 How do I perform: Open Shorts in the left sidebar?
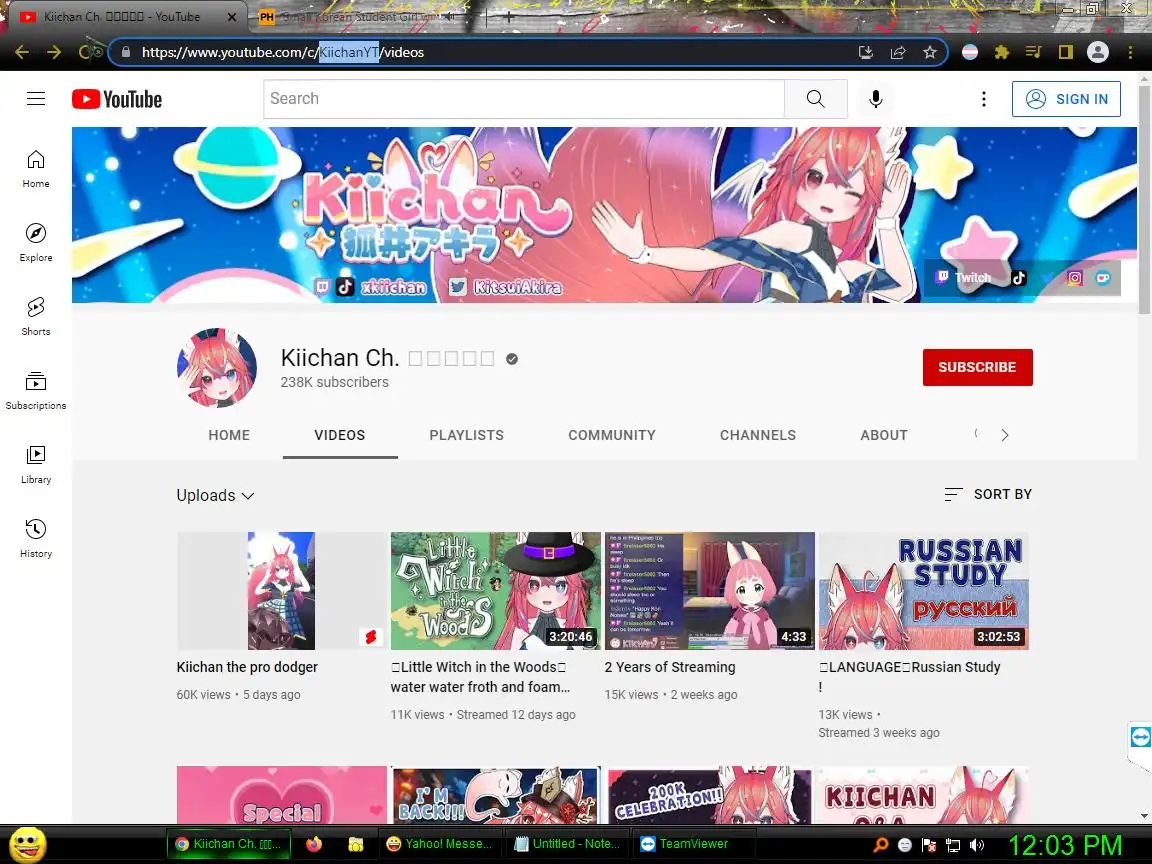(36, 317)
